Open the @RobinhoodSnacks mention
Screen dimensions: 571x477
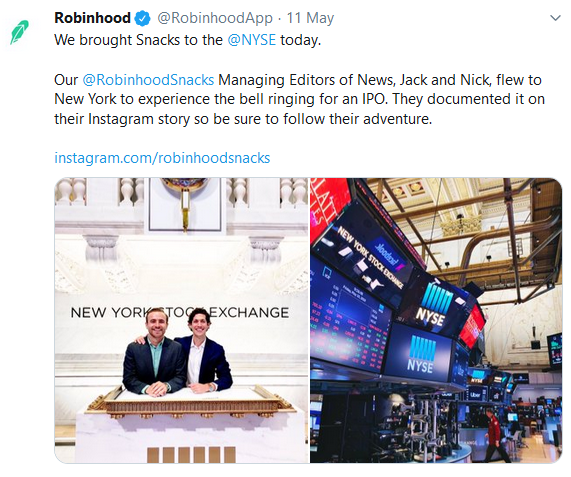(148, 80)
